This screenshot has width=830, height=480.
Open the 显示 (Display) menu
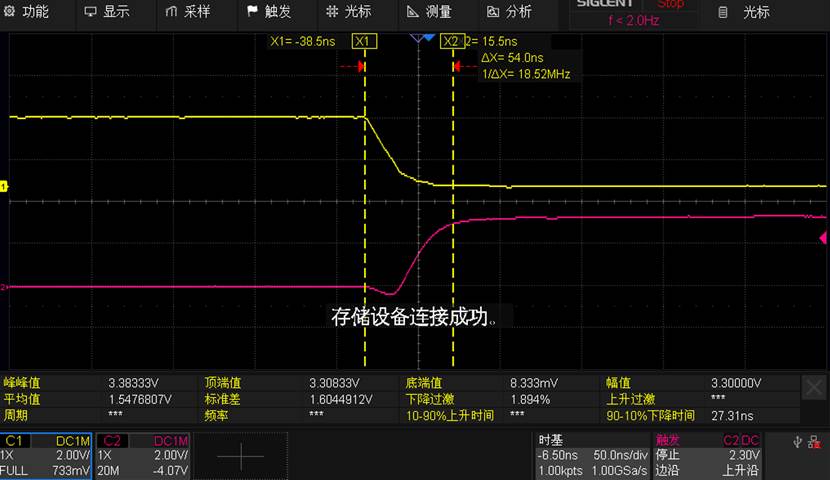pyautogui.click(x=107, y=11)
